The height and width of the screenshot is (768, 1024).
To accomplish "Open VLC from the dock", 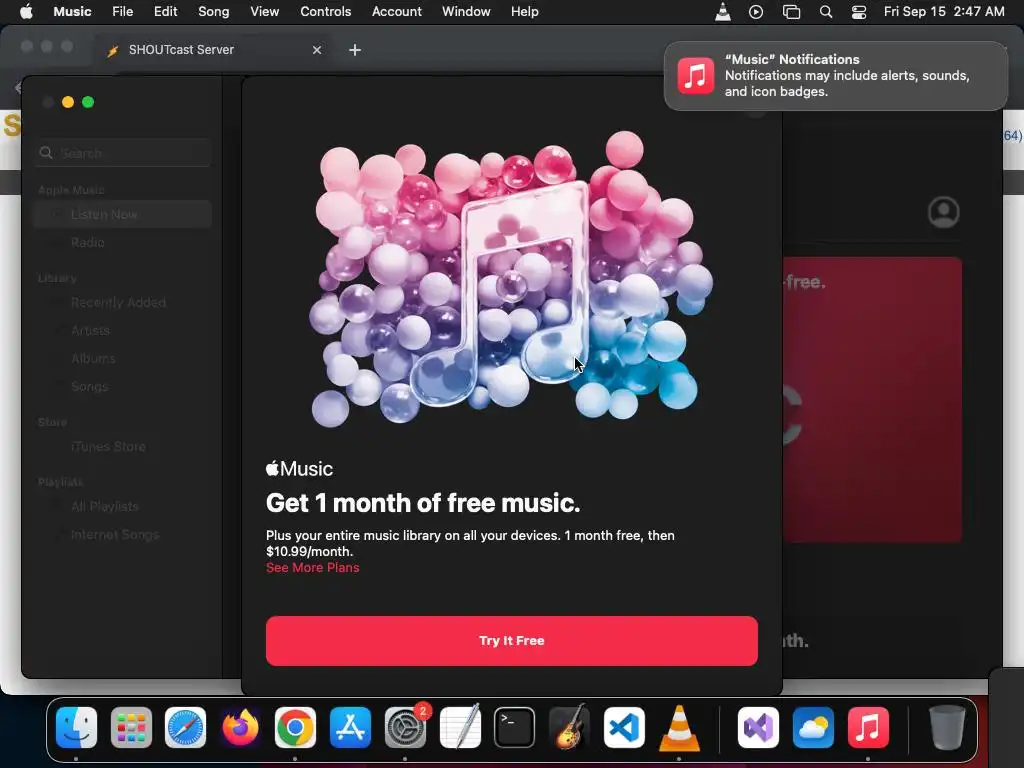I will click(x=679, y=727).
